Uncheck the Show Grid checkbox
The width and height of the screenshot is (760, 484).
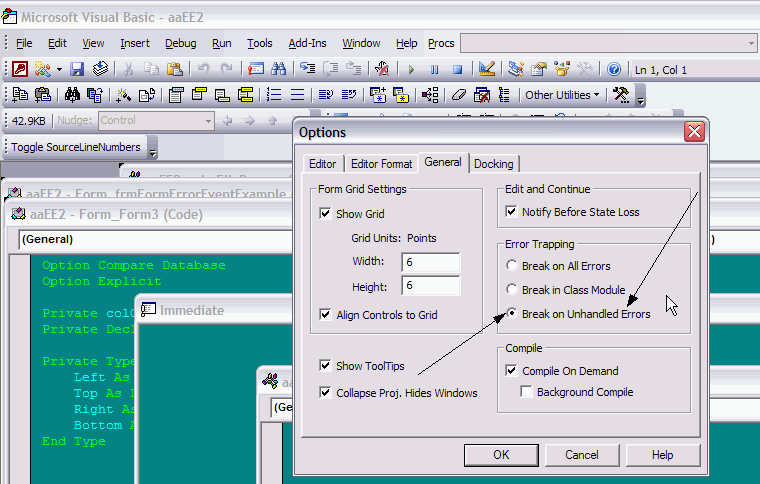[325, 213]
